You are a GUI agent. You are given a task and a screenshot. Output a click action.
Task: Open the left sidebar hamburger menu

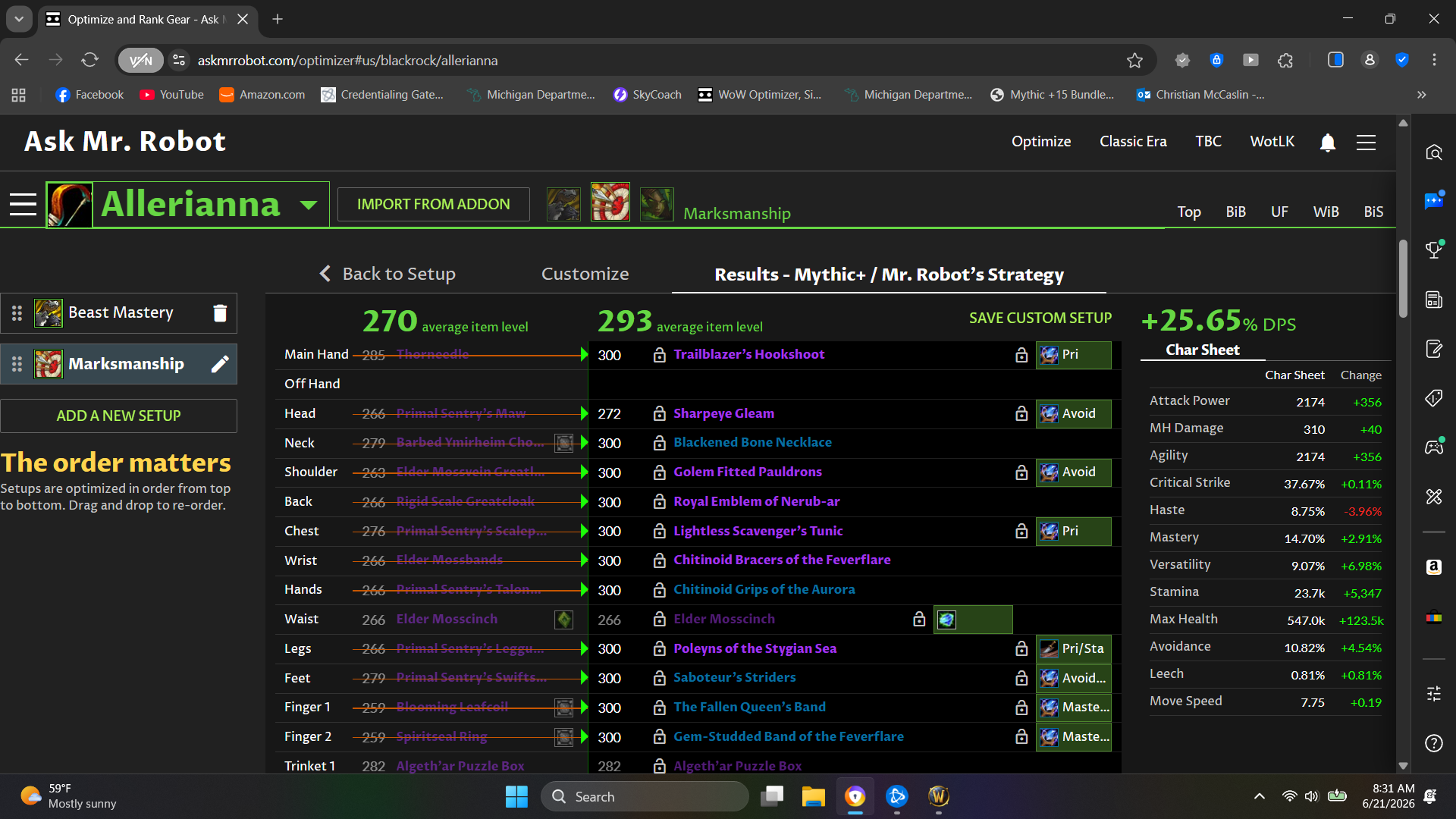tap(23, 204)
